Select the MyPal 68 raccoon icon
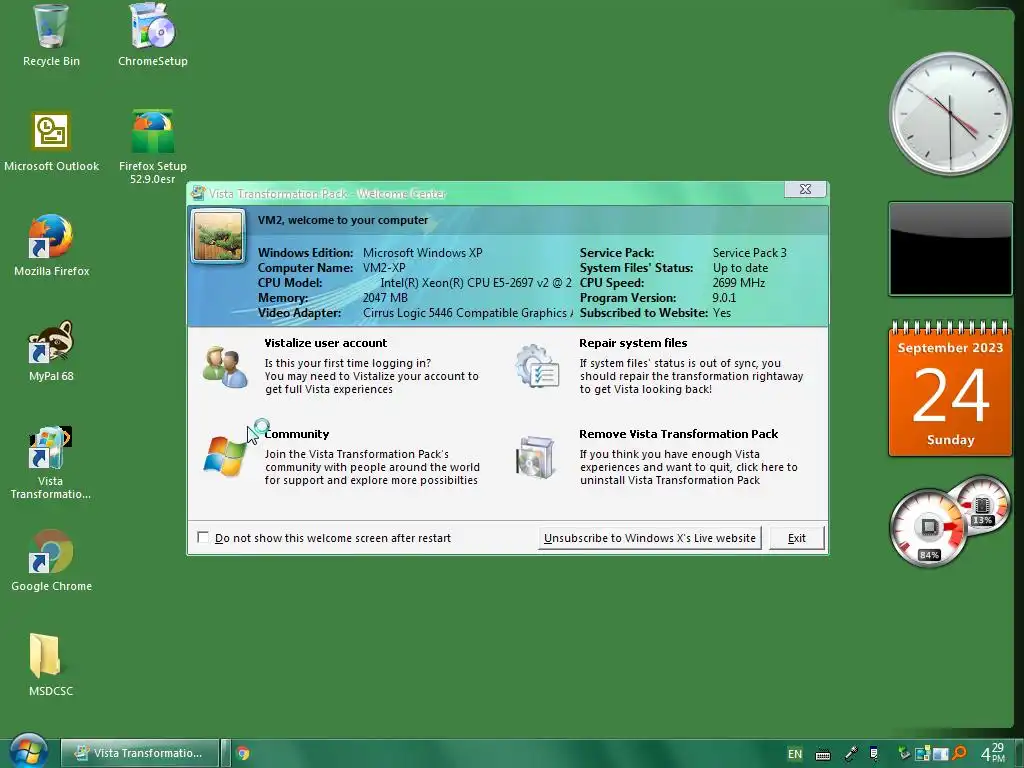1024x768 pixels. 51,342
